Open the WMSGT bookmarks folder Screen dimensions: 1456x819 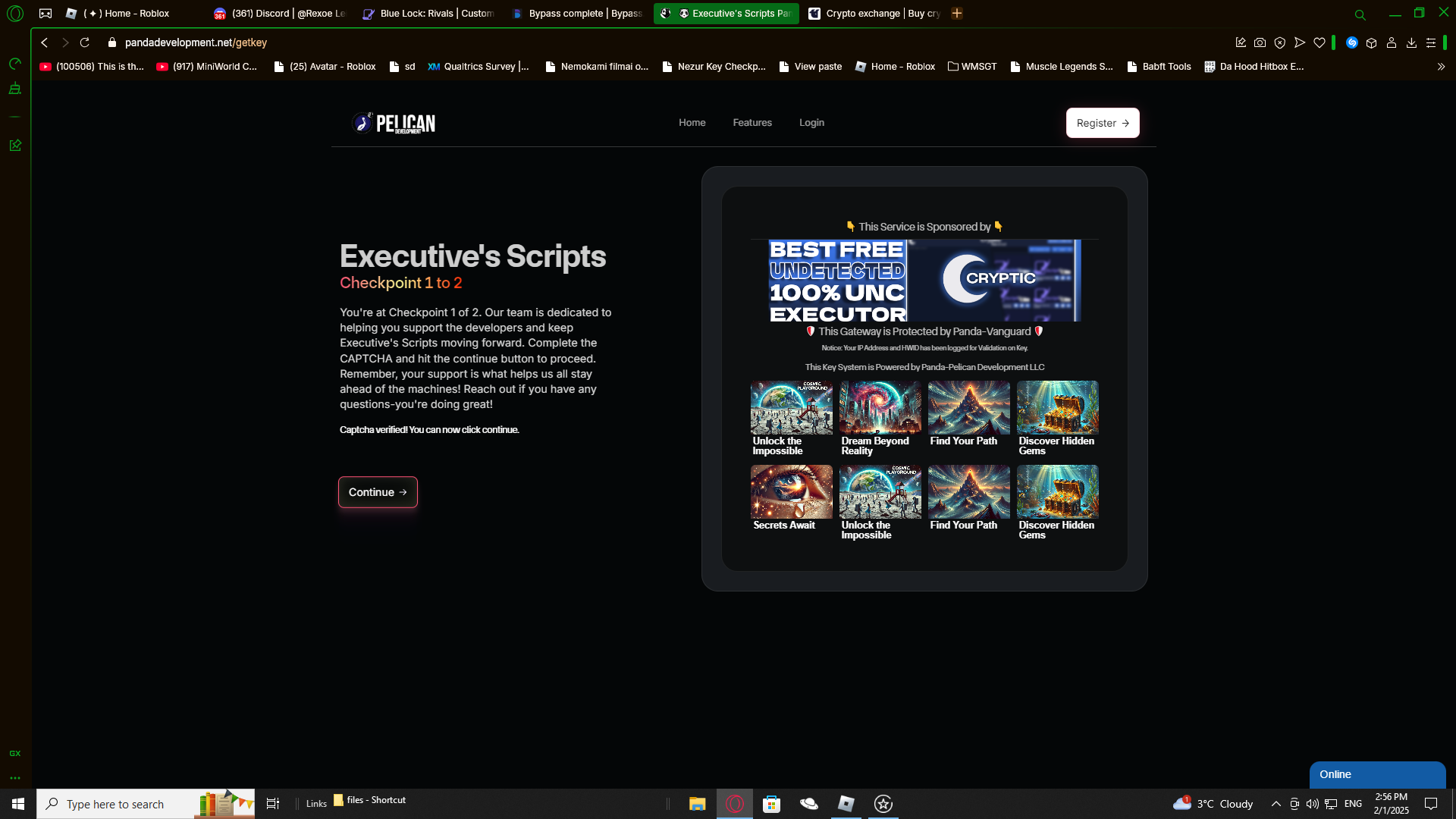(x=972, y=67)
